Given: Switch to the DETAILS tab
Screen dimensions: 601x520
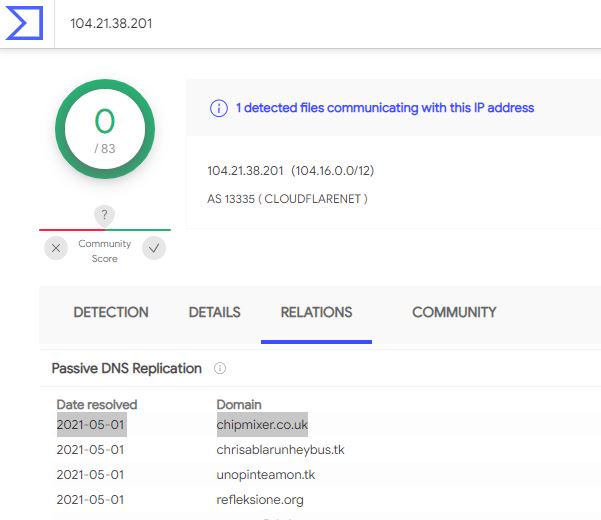Looking at the screenshot, I should [x=215, y=312].
